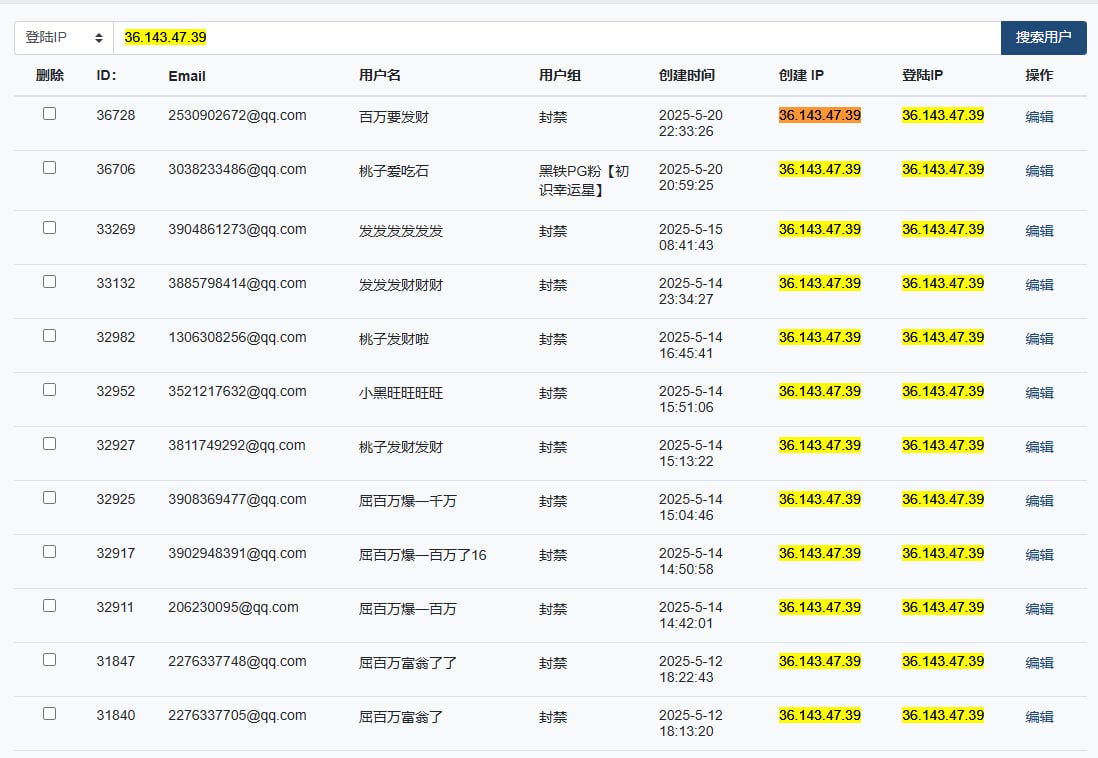Focus the IP search input field
The image size is (1098, 758).
557,38
